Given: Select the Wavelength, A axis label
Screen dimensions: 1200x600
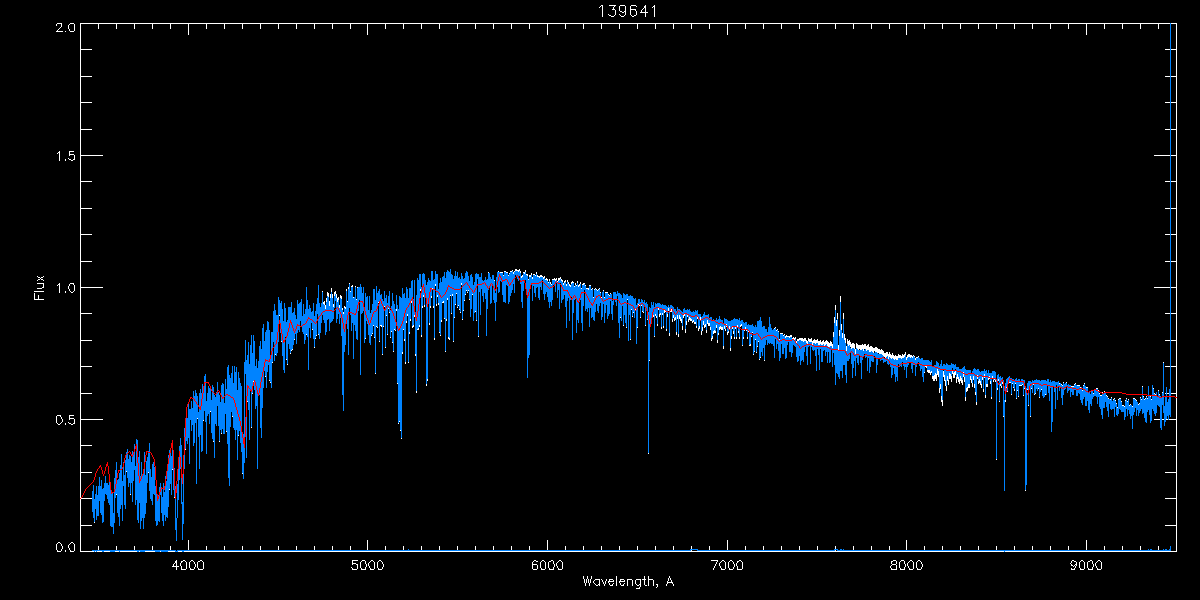Looking at the screenshot, I should (628, 581).
